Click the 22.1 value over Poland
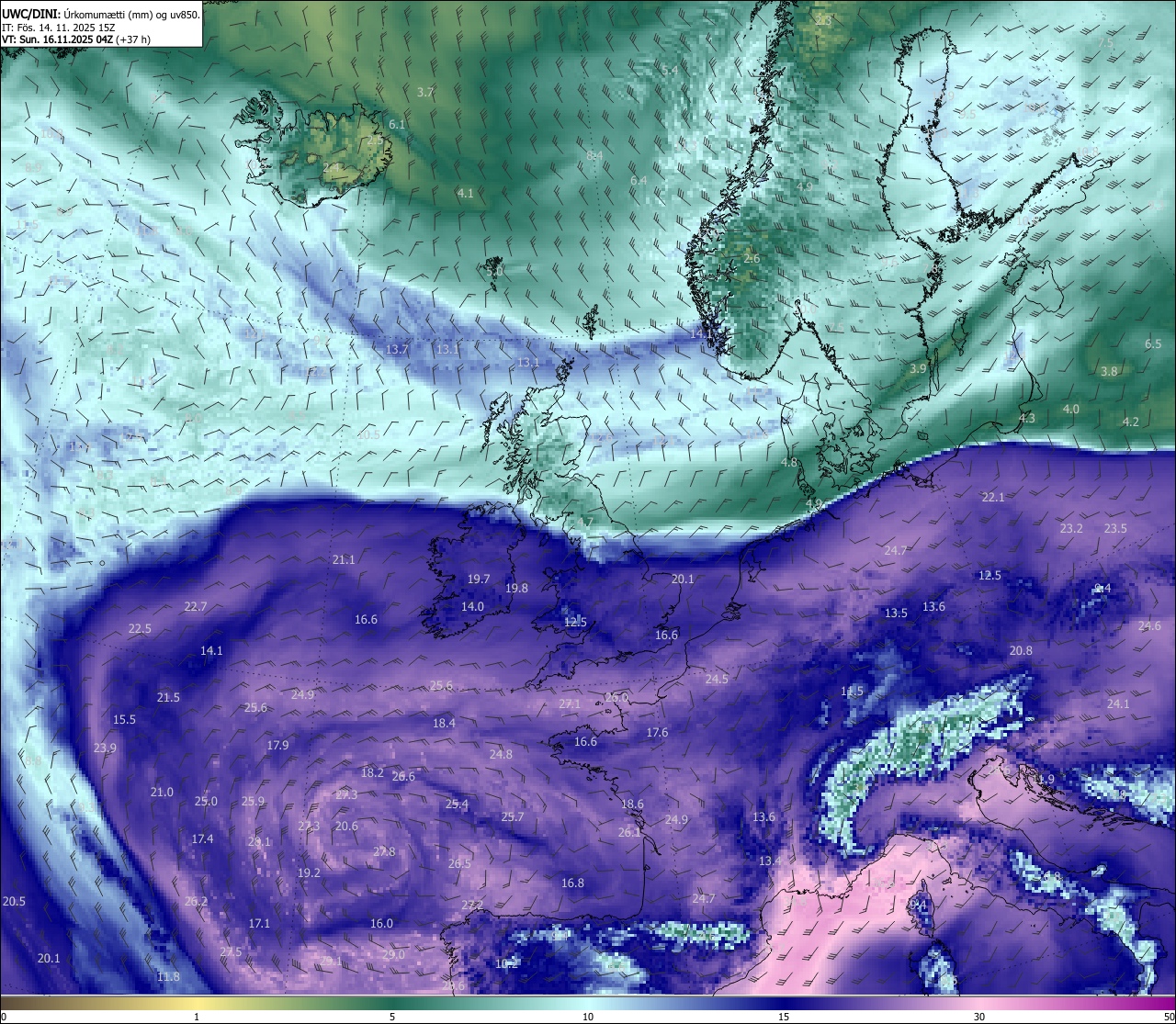 pyautogui.click(x=993, y=498)
